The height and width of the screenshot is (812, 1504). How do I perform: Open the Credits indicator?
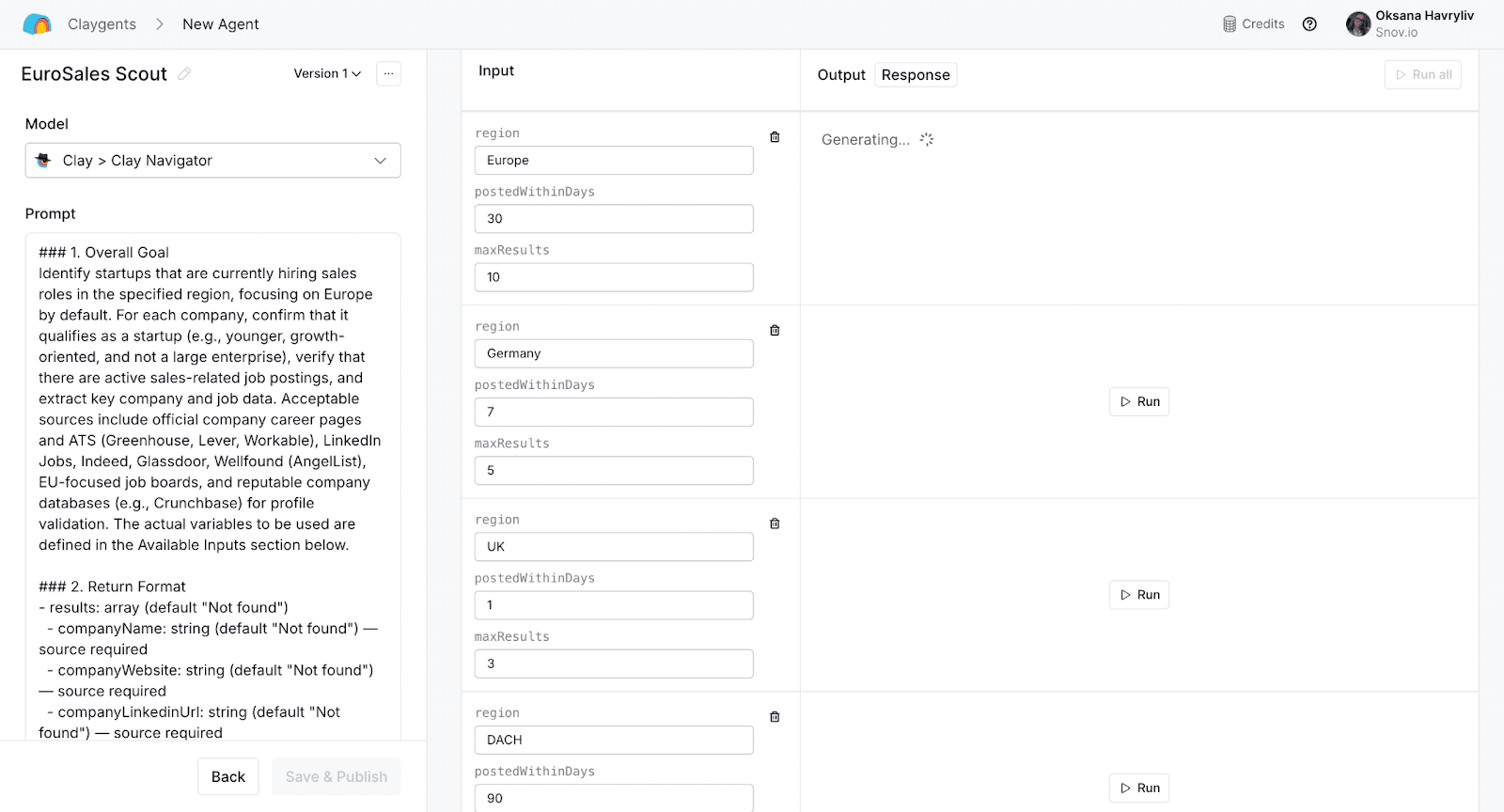point(1253,24)
